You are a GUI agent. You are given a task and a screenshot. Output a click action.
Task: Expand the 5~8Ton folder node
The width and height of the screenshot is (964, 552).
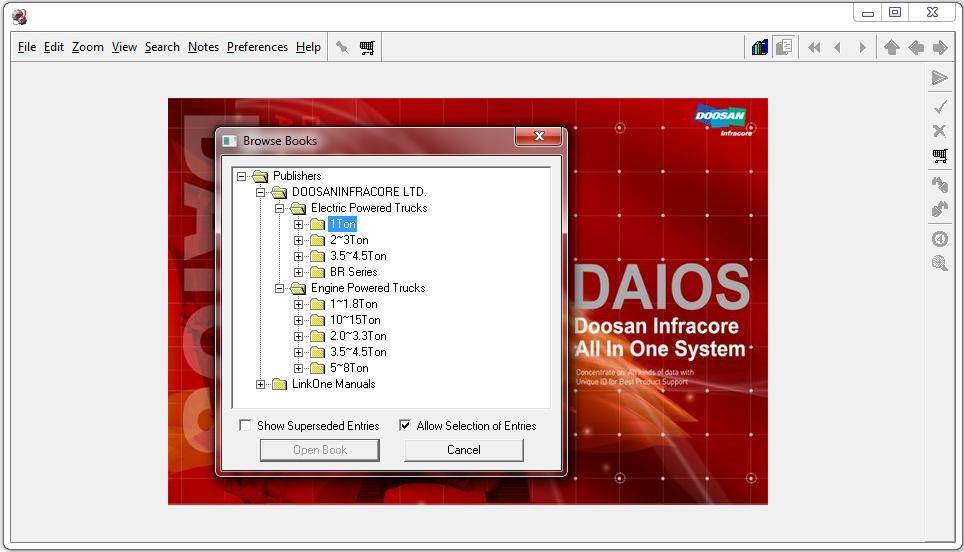[299, 368]
